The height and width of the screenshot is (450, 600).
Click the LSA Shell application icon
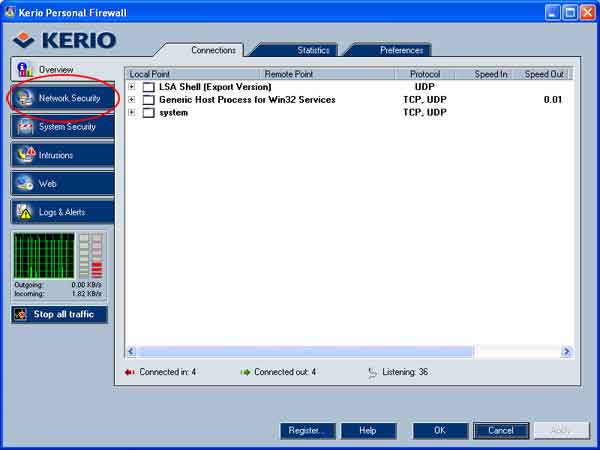pos(148,87)
